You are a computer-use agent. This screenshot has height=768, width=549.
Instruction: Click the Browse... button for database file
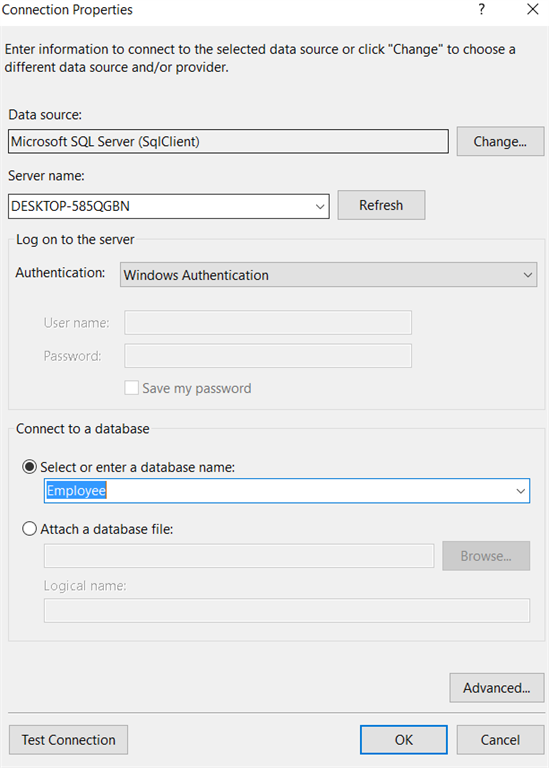[486, 556]
